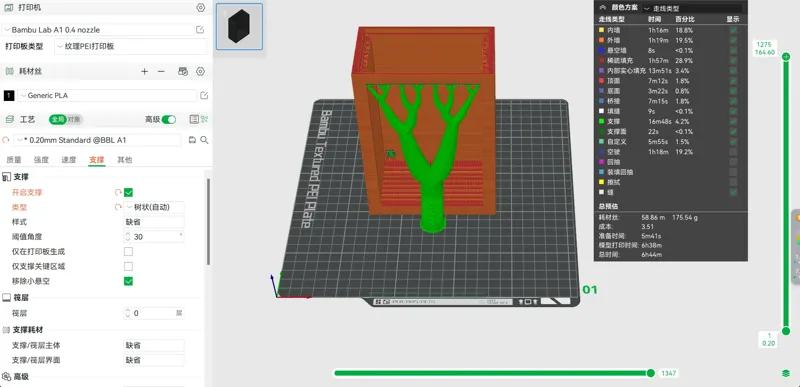Switch to the 质量 tab
This screenshot has height=387, width=800.
(x=14, y=160)
